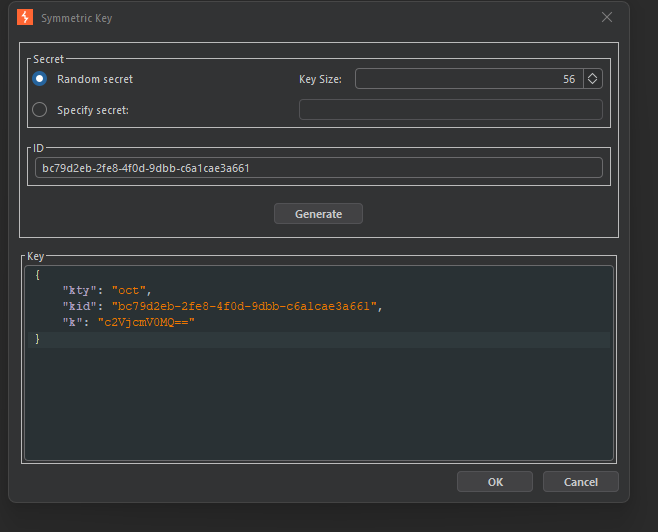The height and width of the screenshot is (532, 658).
Task: Click the Symmetric Key window title
Action: tap(76, 18)
